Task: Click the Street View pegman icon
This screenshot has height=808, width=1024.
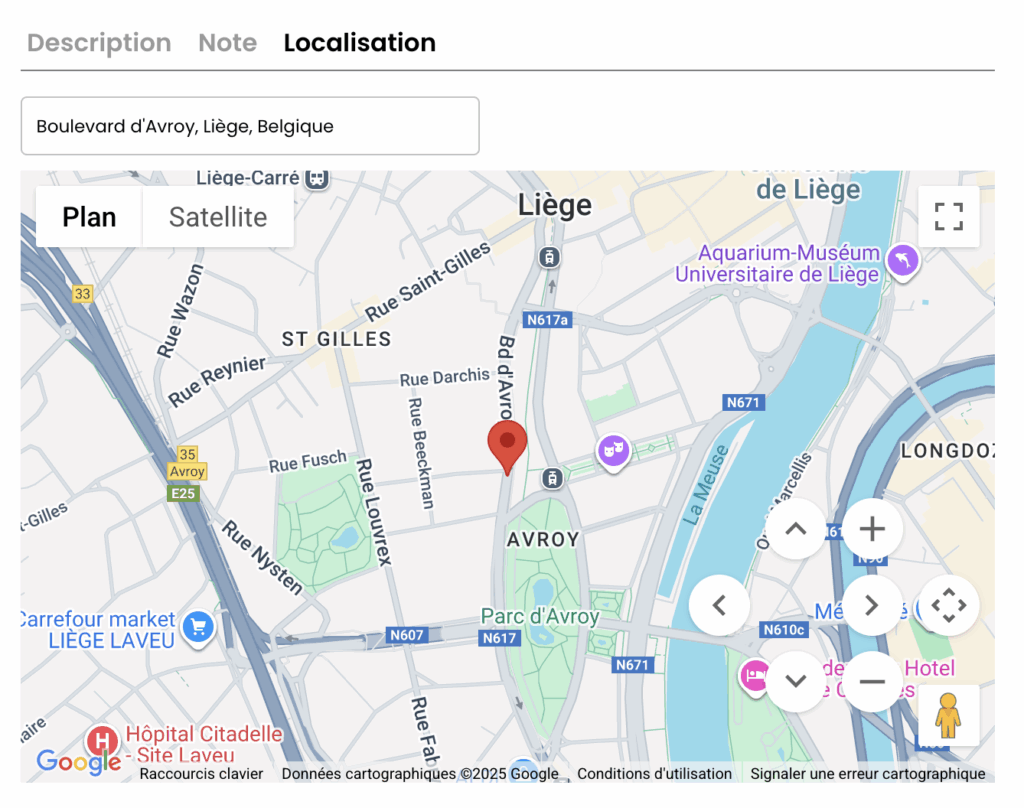Action: click(948, 715)
